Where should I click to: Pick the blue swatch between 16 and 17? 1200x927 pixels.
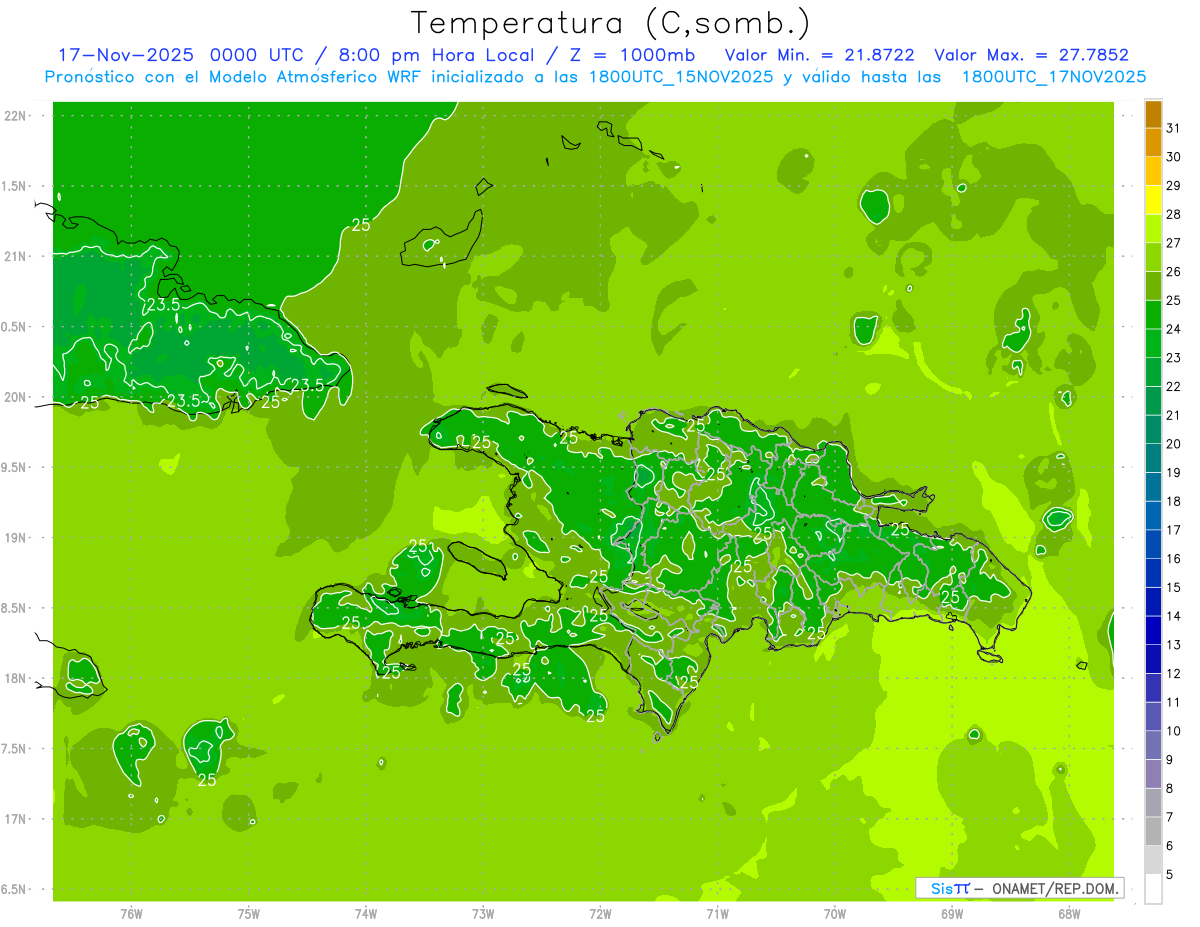pos(1153,545)
